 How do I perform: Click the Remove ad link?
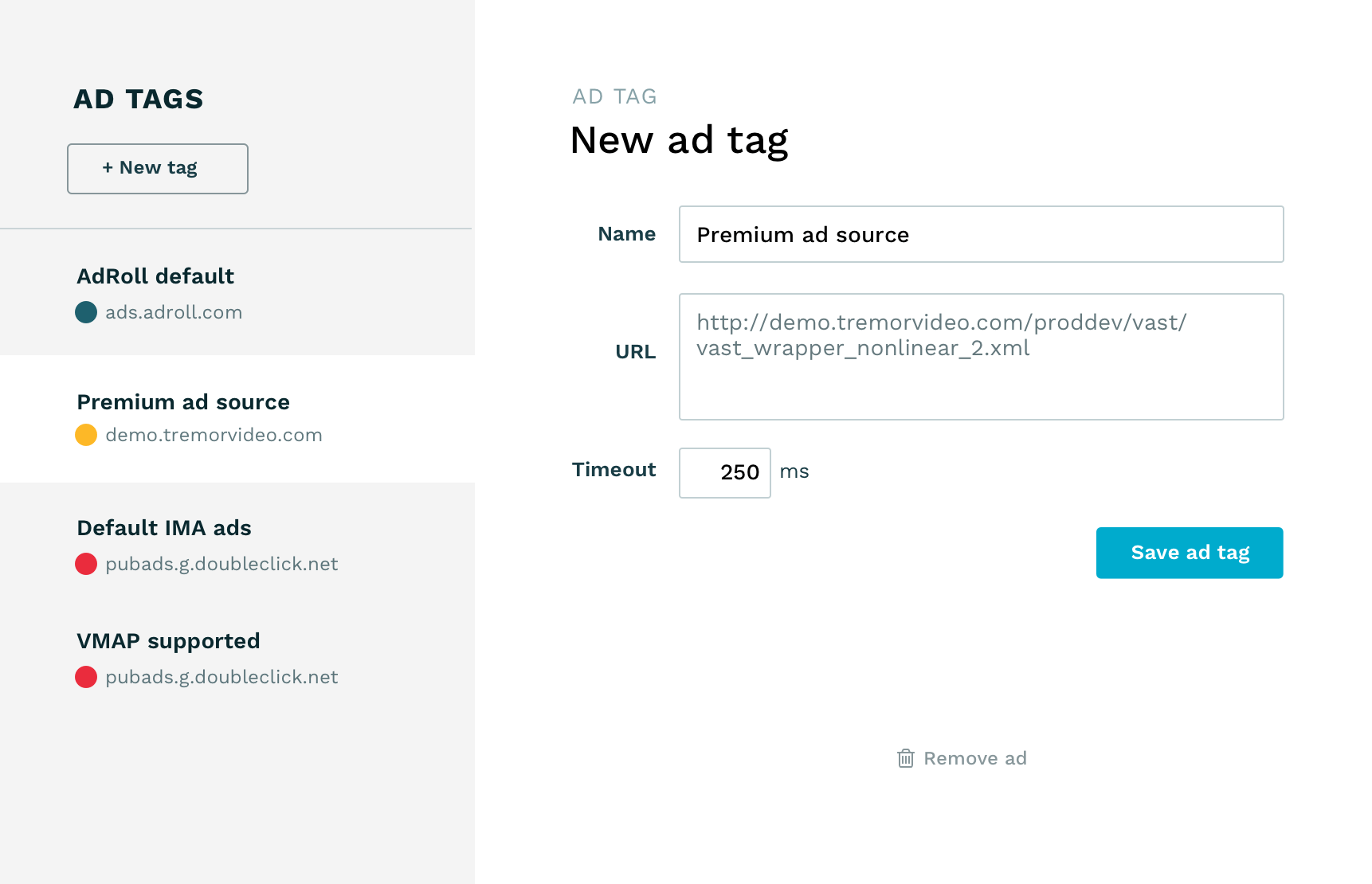pyautogui.click(x=962, y=758)
